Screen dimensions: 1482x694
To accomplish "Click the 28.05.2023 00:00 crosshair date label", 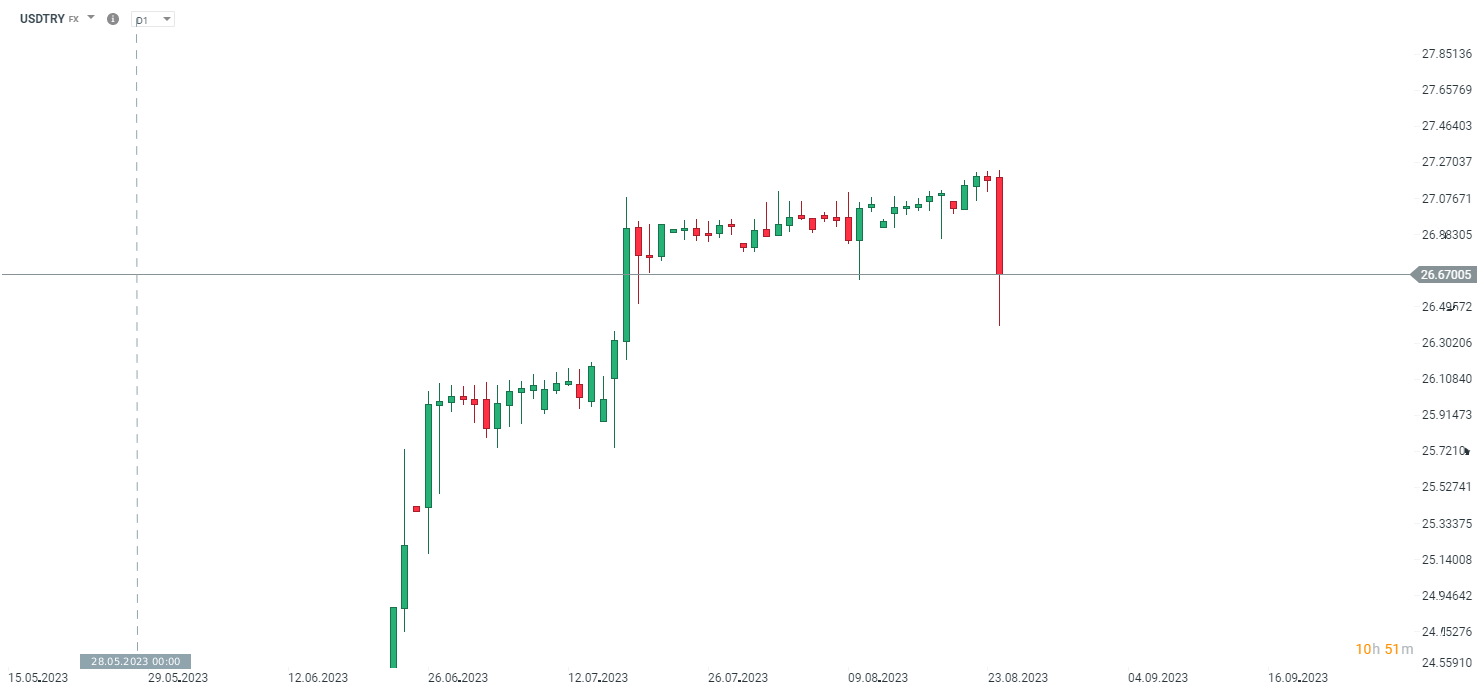I will coord(135,662).
